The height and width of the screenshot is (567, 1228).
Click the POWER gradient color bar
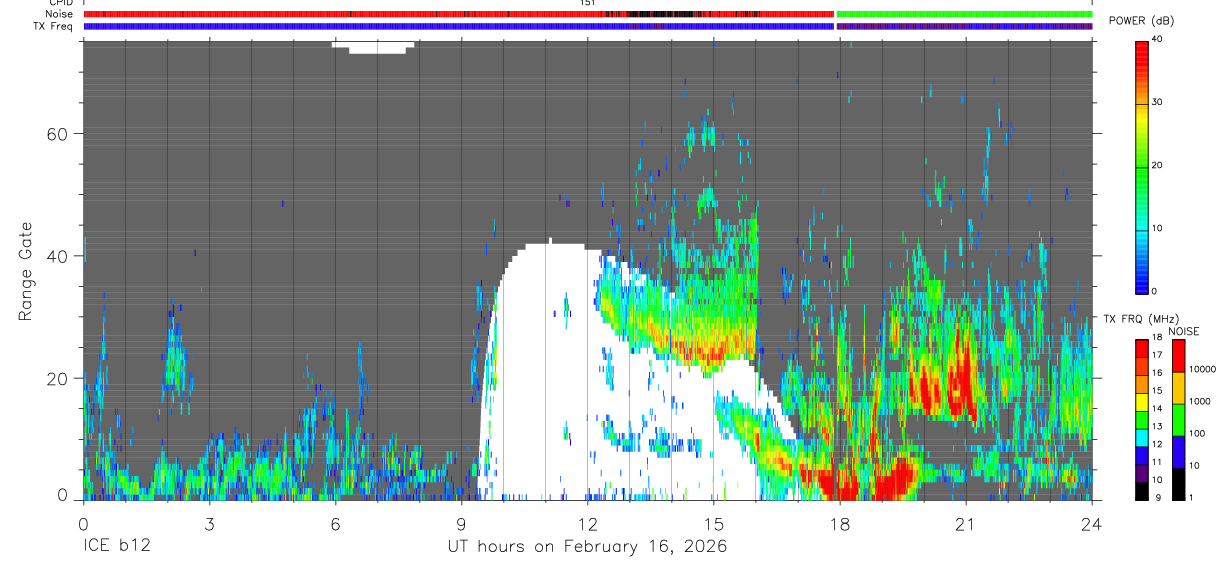click(1142, 166)
